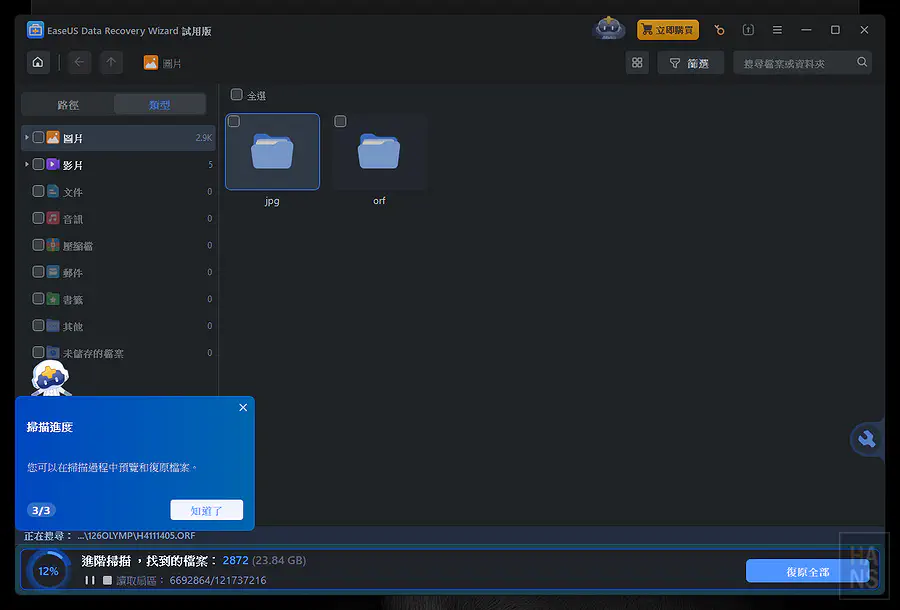Open the 篩選 filter dropdown
Screen dimensions: 900x610
[690, 63]
